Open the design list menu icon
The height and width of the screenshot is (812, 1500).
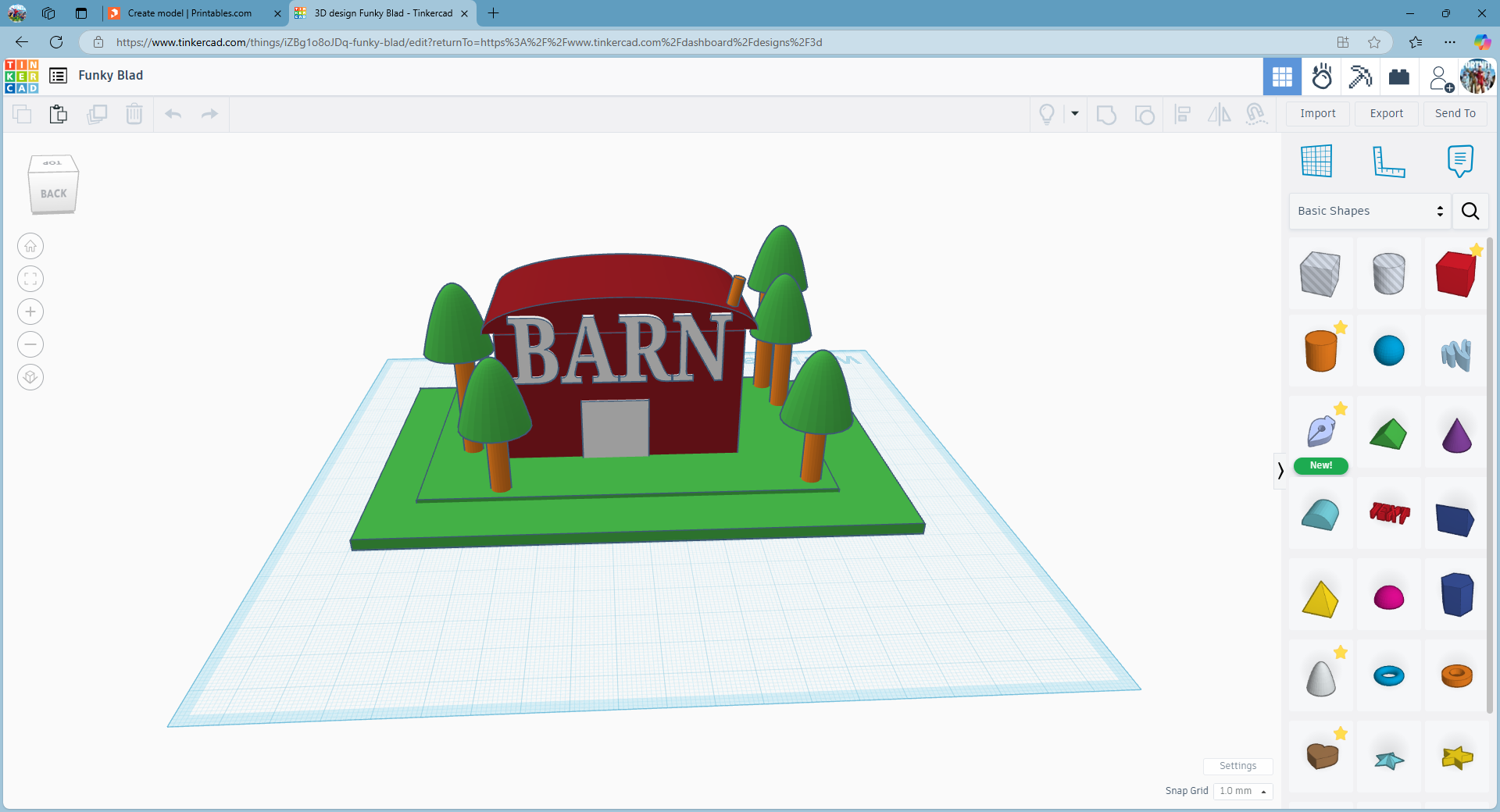(58, 76)
